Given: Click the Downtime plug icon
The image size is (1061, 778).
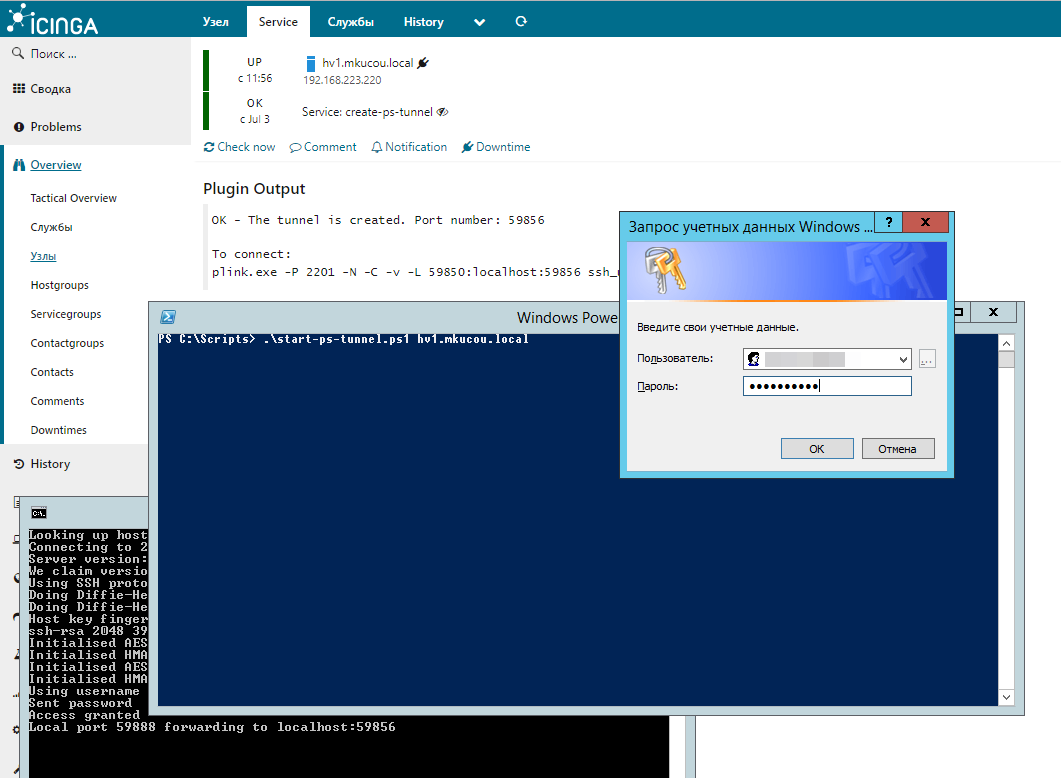Looking at the screenshot, I should [x=467, y=147].
